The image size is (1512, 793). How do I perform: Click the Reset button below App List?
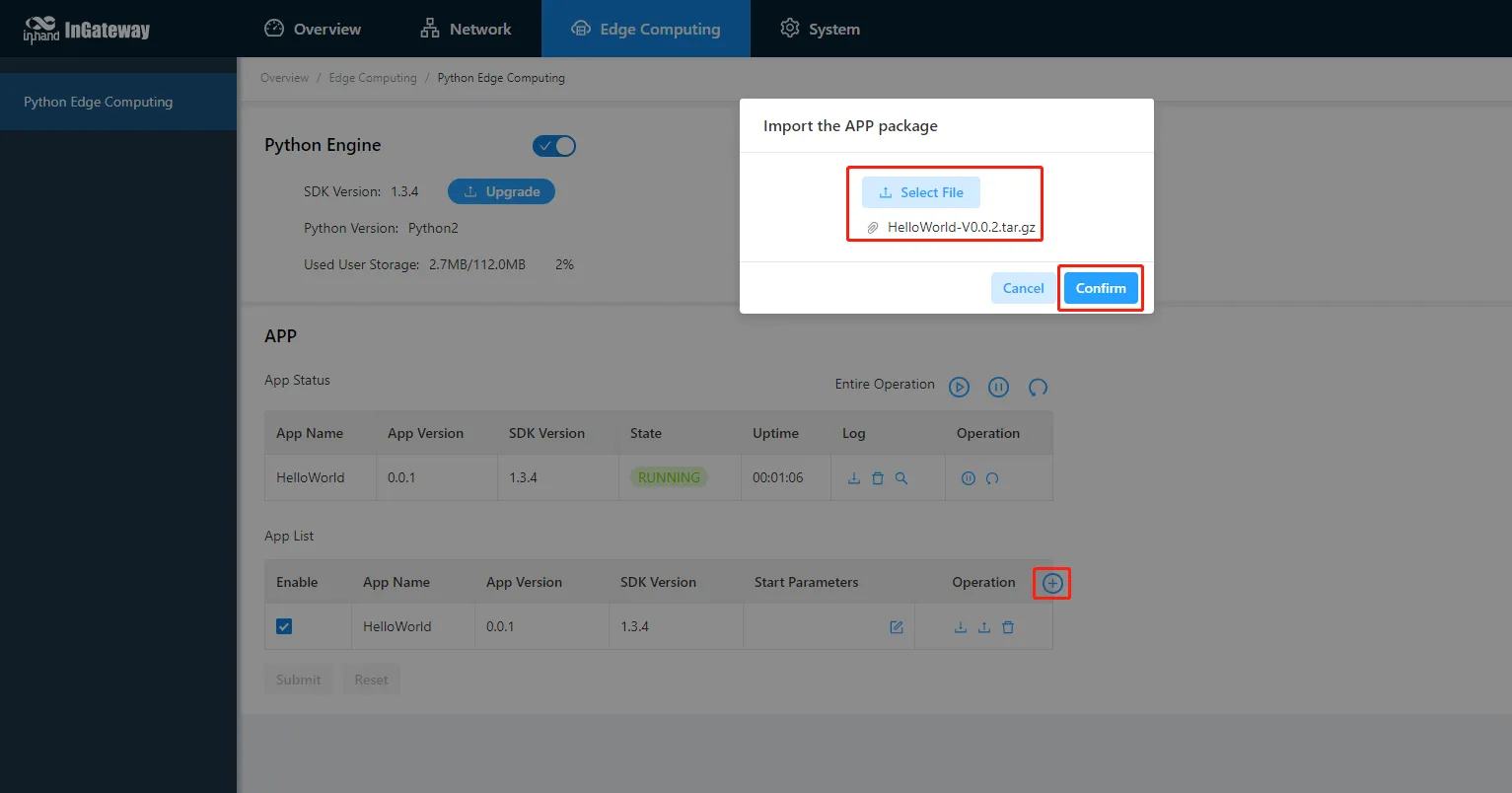click(x=372, y=680)
